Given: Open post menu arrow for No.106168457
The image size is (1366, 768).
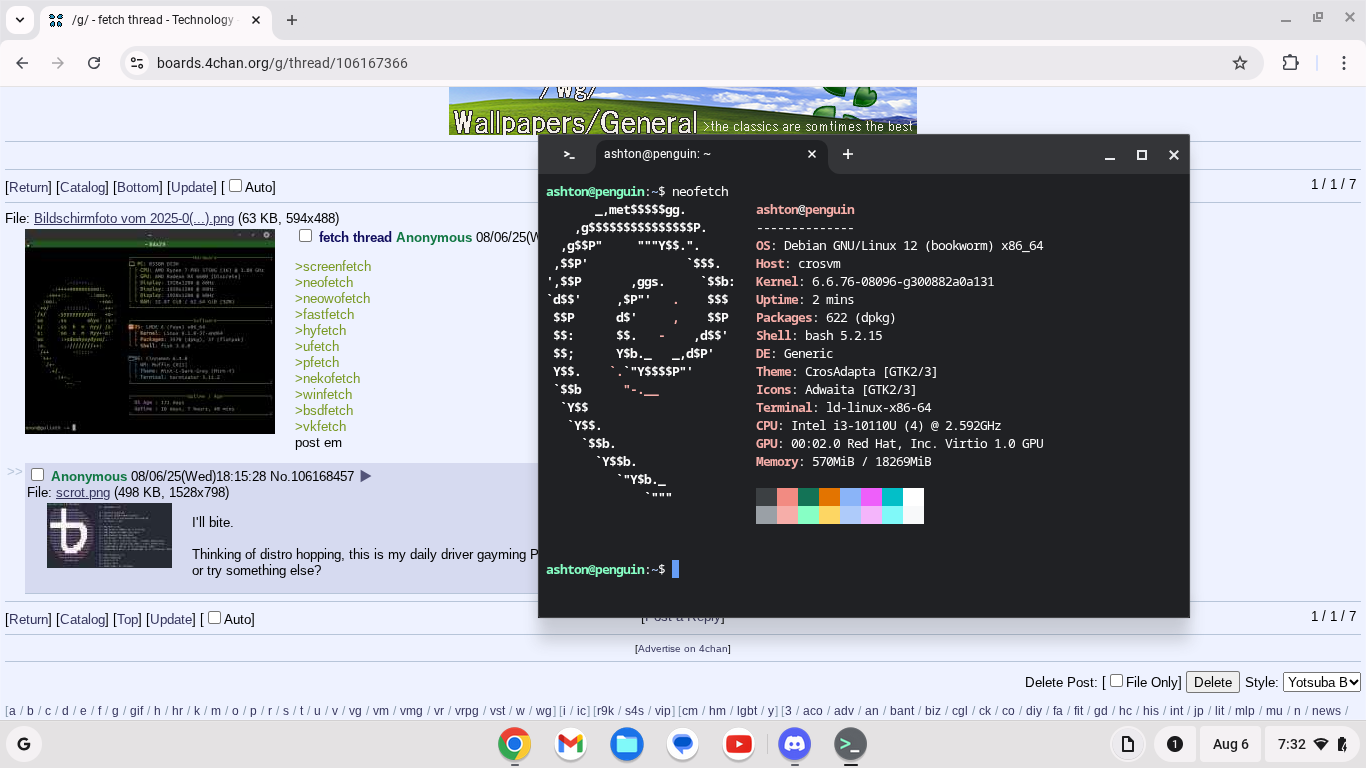Looking at the screenshot, I should click(x=366, y=476).
